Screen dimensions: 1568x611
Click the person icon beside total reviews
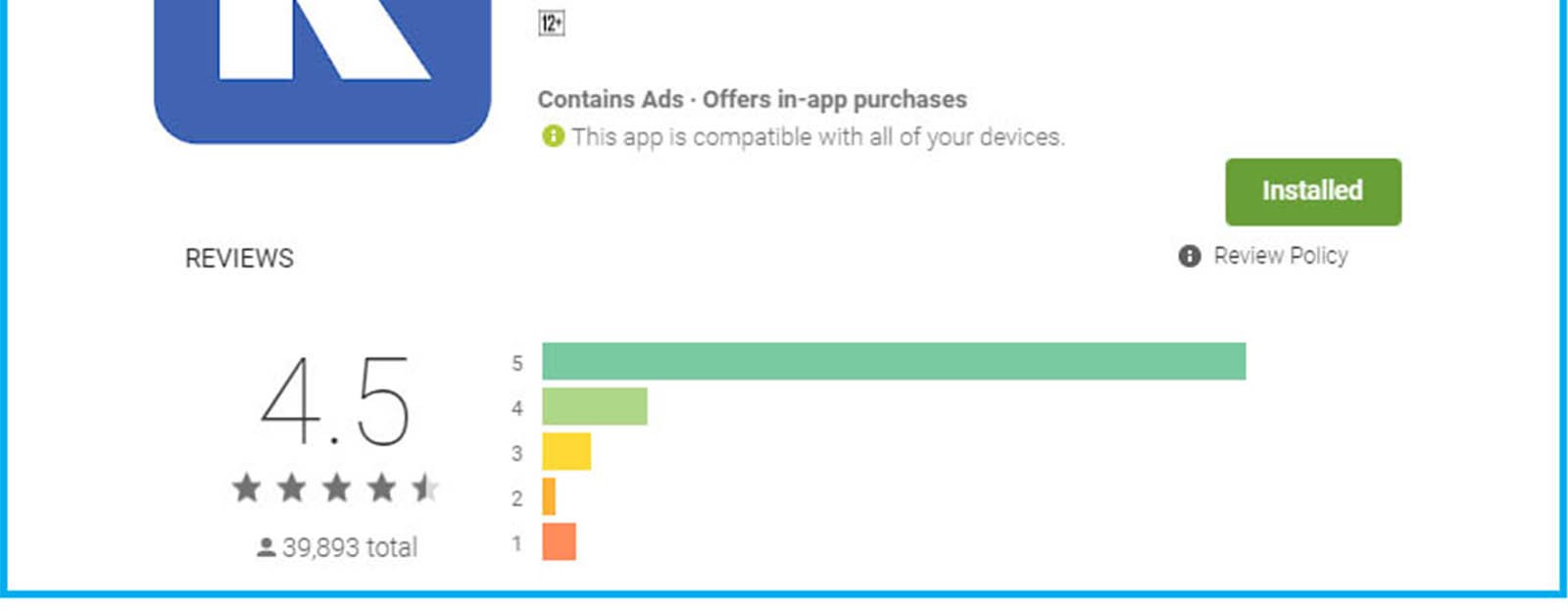[x=266, y=548]
